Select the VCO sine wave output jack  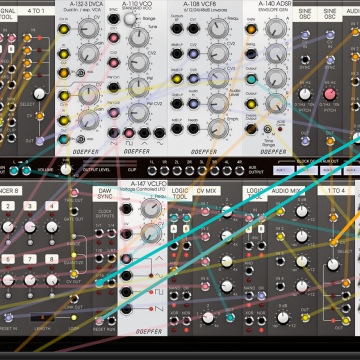coord(160,133)
